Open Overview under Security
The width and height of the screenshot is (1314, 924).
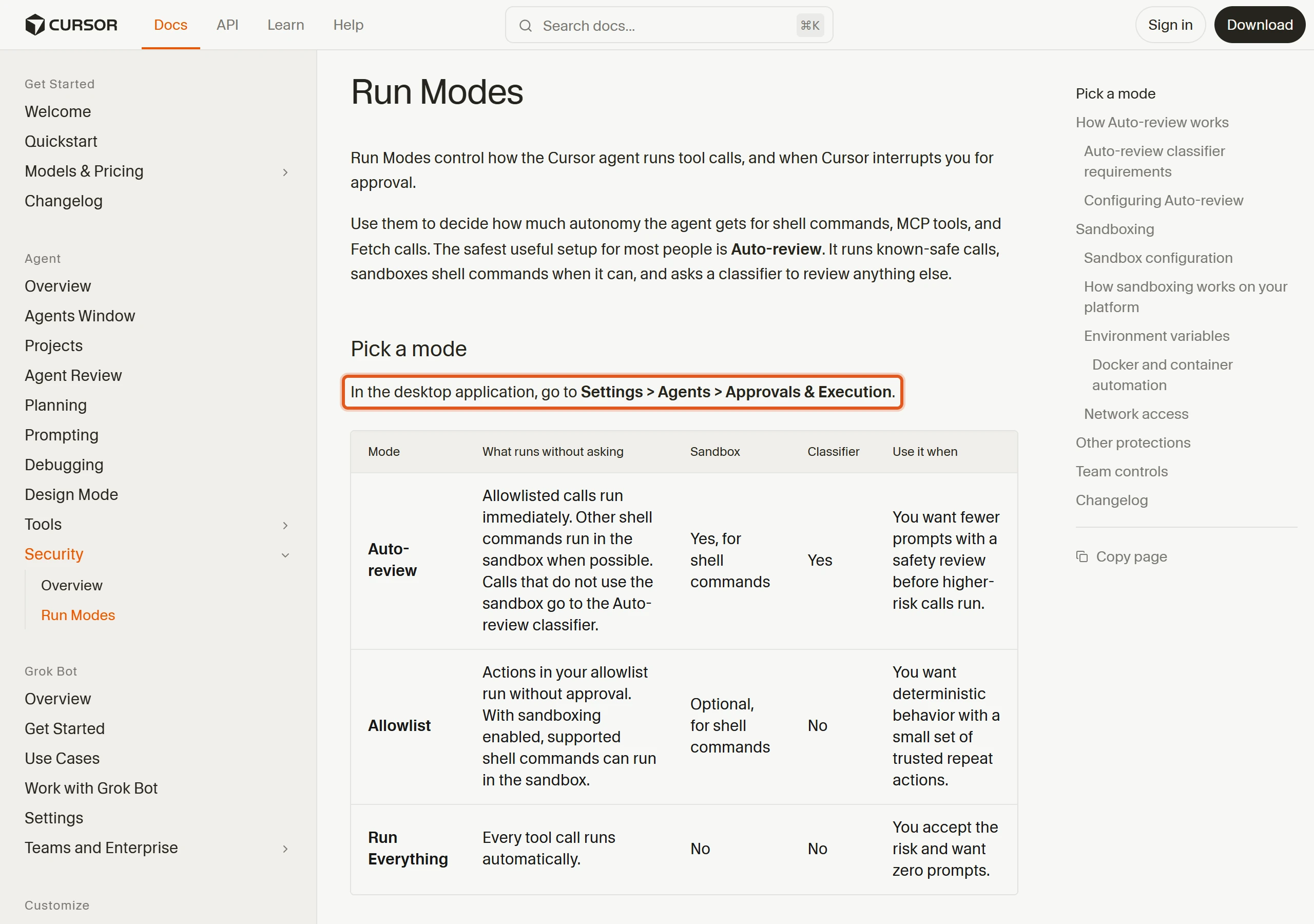point(71,585)
